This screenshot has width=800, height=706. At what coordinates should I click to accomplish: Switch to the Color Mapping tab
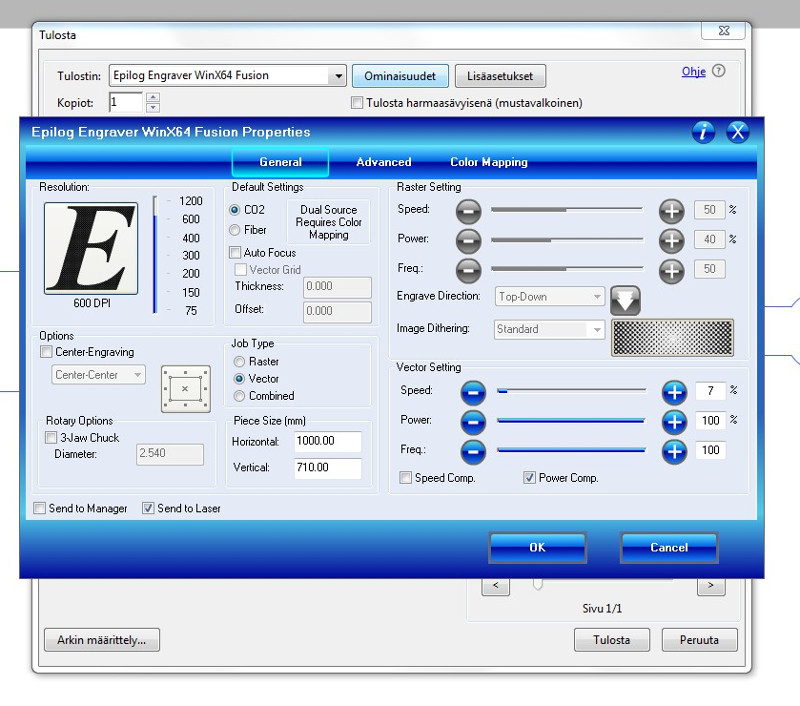click(489, 162)
